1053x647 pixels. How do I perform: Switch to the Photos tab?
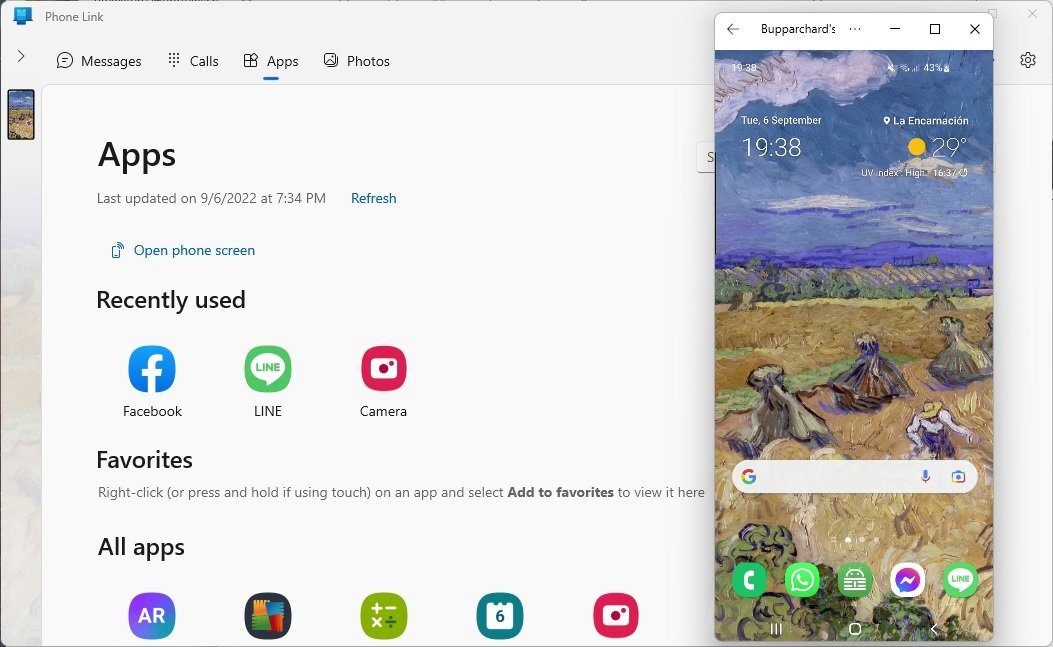[x=356, y=61]
